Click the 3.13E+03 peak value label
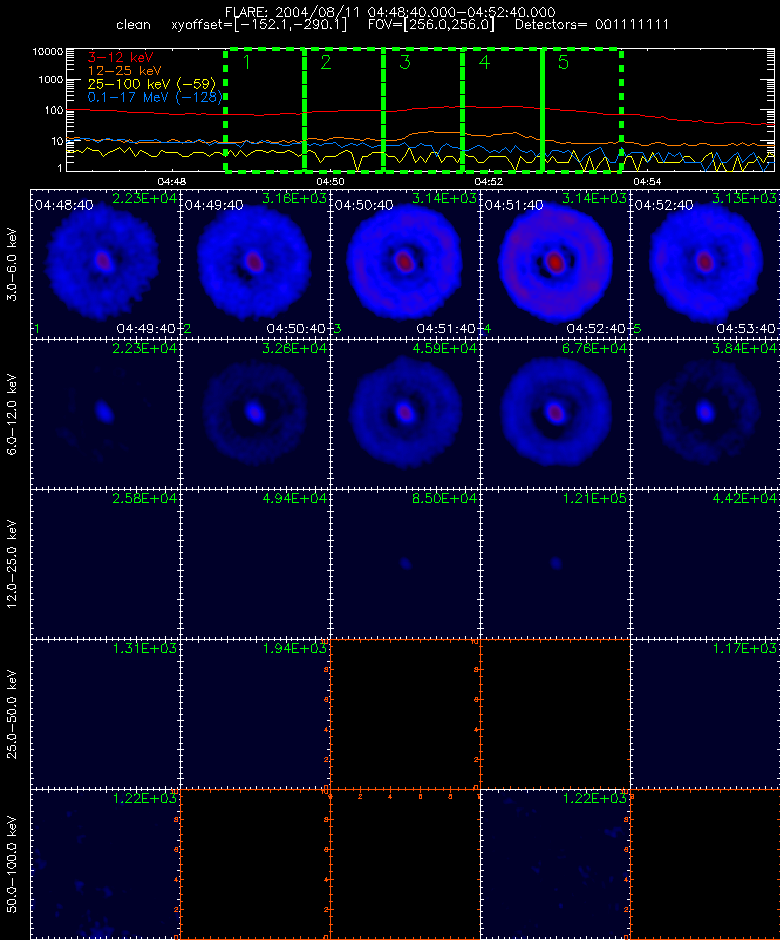Viewport: 780px width, 940px height. pos(744,198)
